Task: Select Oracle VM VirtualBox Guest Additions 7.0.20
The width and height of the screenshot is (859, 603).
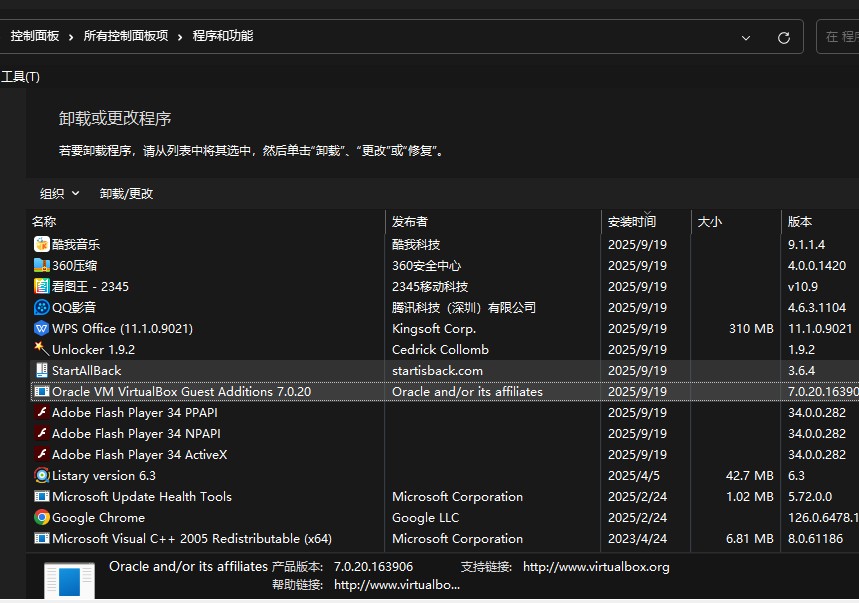Action: [181, 392]
